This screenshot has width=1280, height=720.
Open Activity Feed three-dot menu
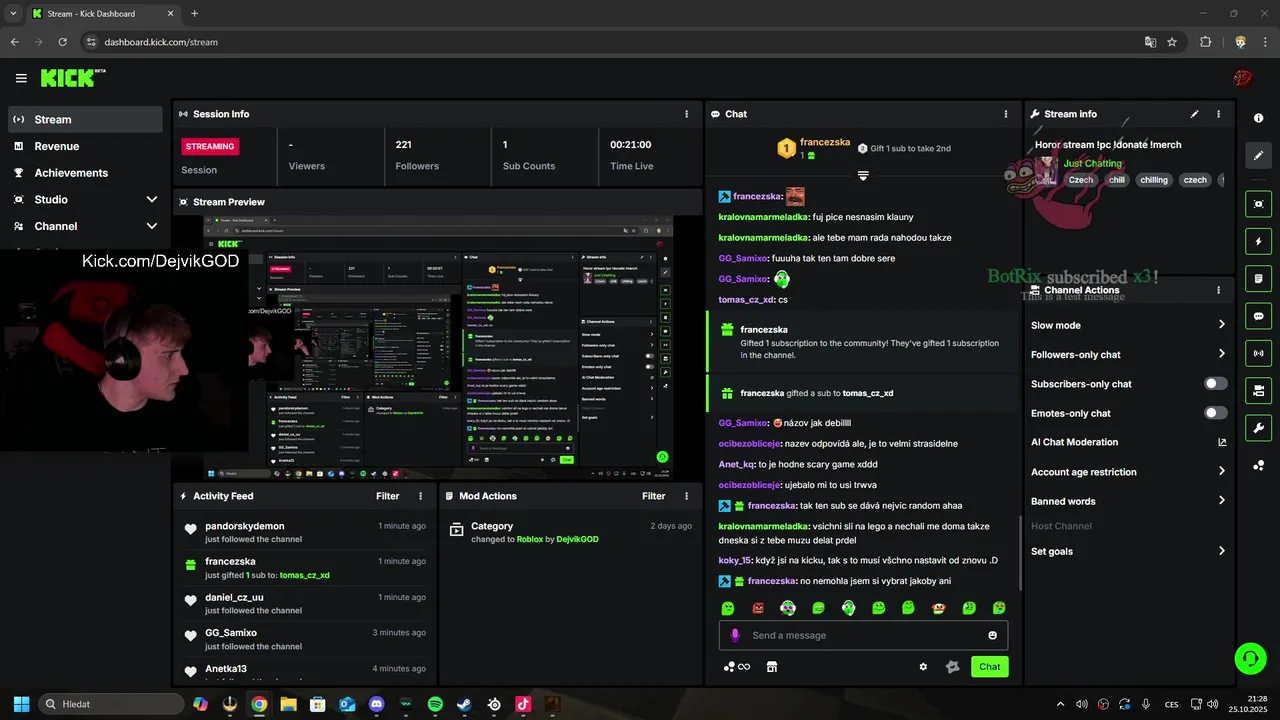(420, 496)
